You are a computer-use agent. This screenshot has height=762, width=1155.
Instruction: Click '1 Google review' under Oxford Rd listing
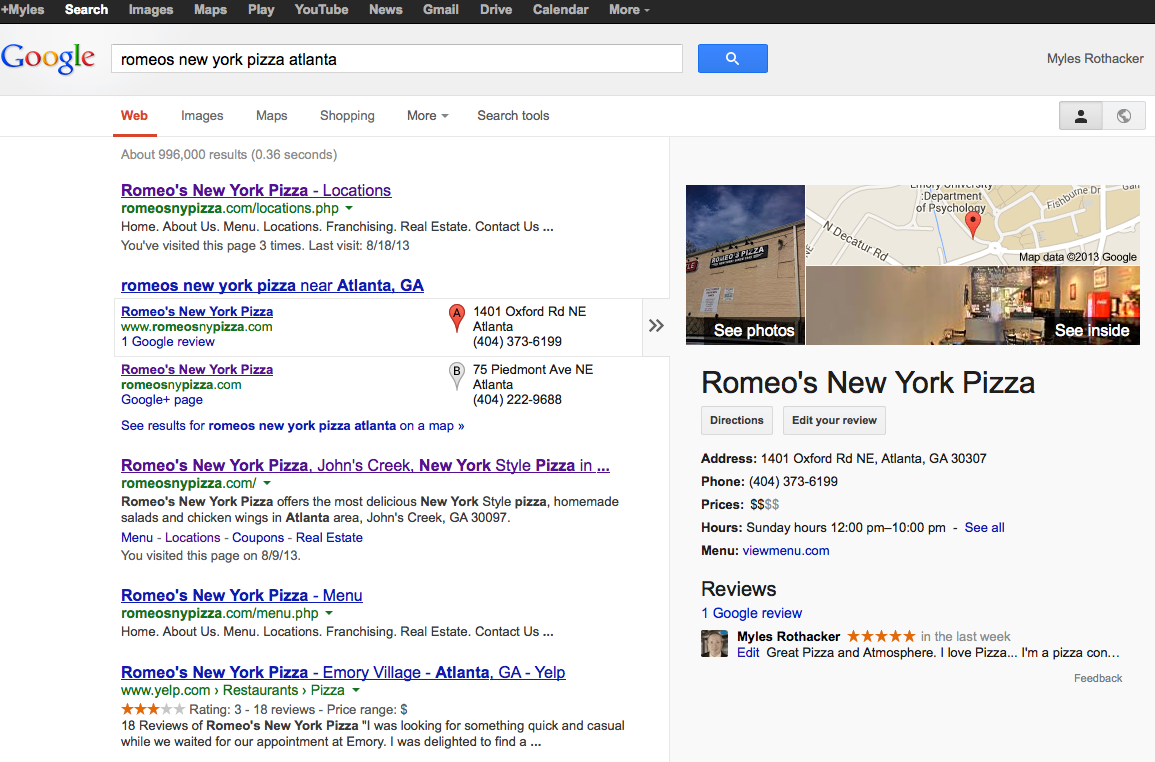(168, 342)
